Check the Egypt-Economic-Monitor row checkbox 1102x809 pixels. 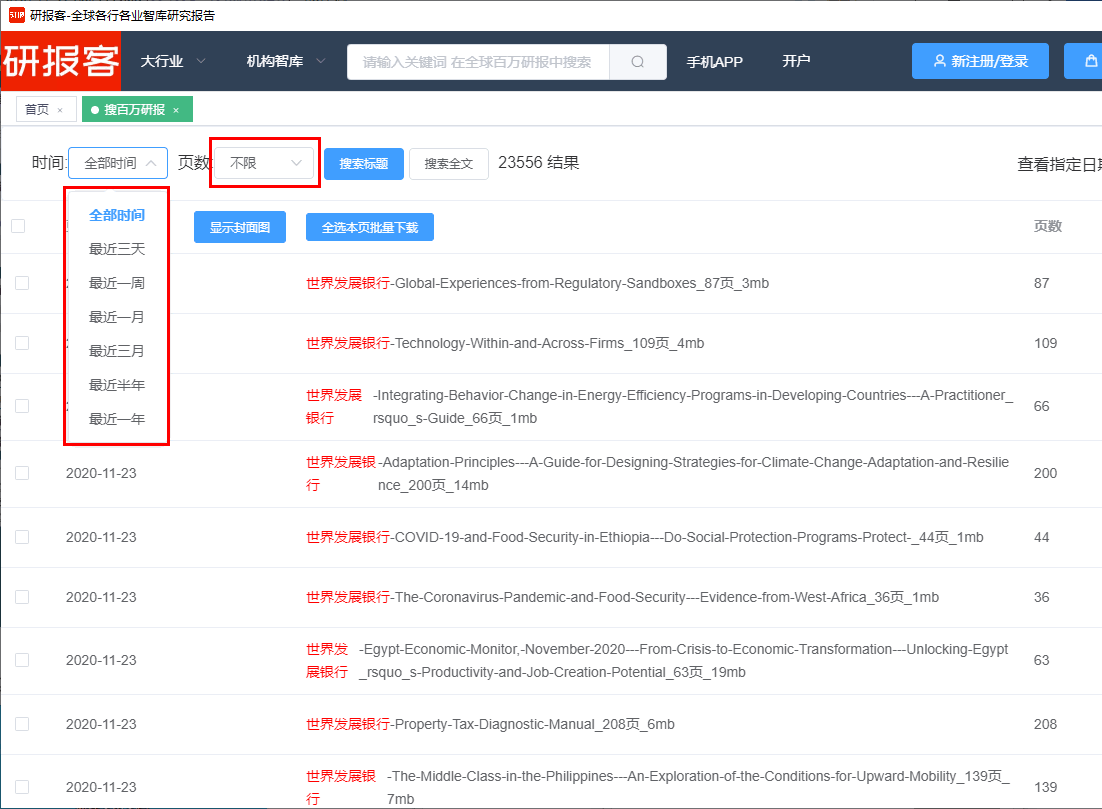tap(22, 660)
